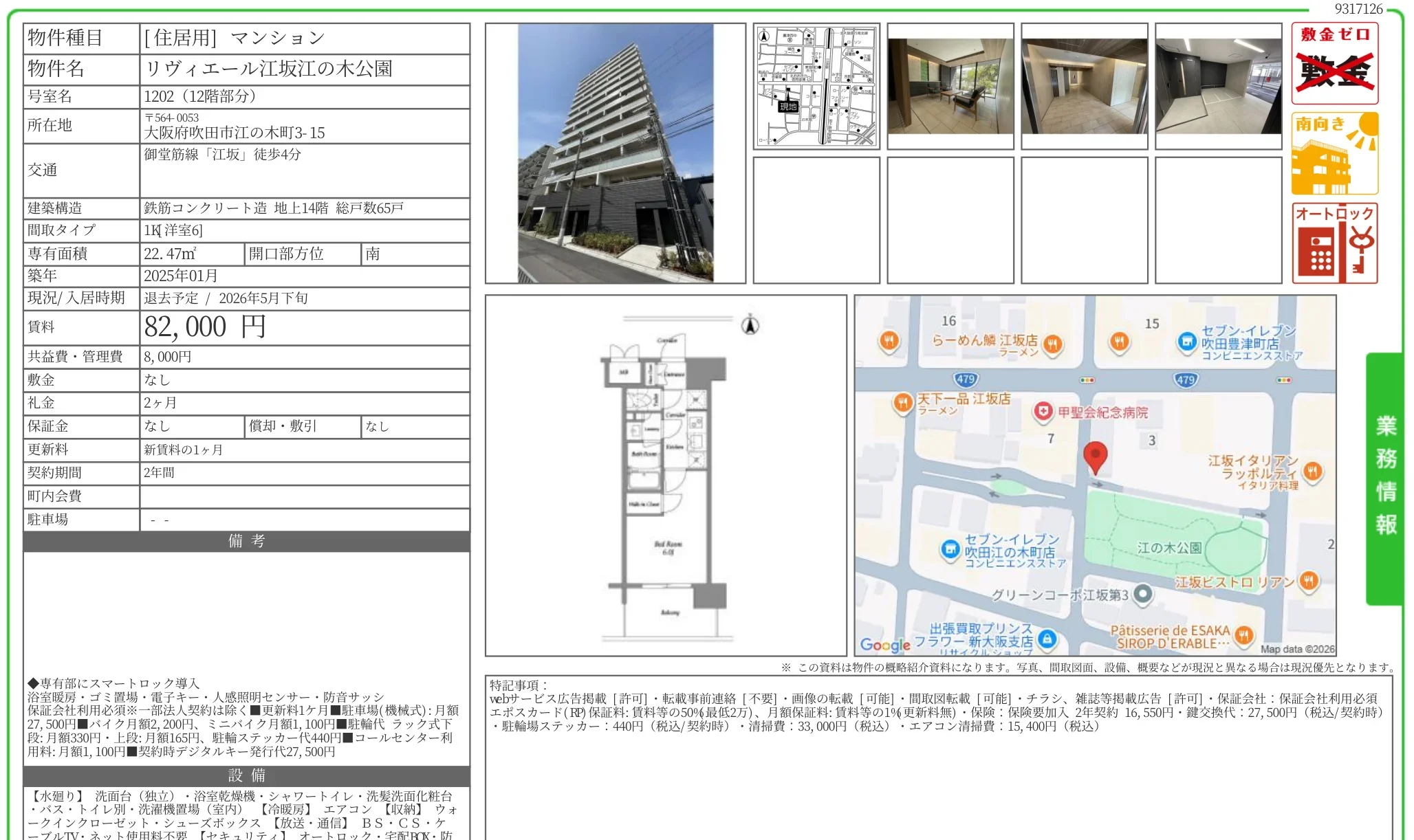Screen dimensions: 1414x840
Task: Click the 設備 section header
Action: click(x=246, y=775)
